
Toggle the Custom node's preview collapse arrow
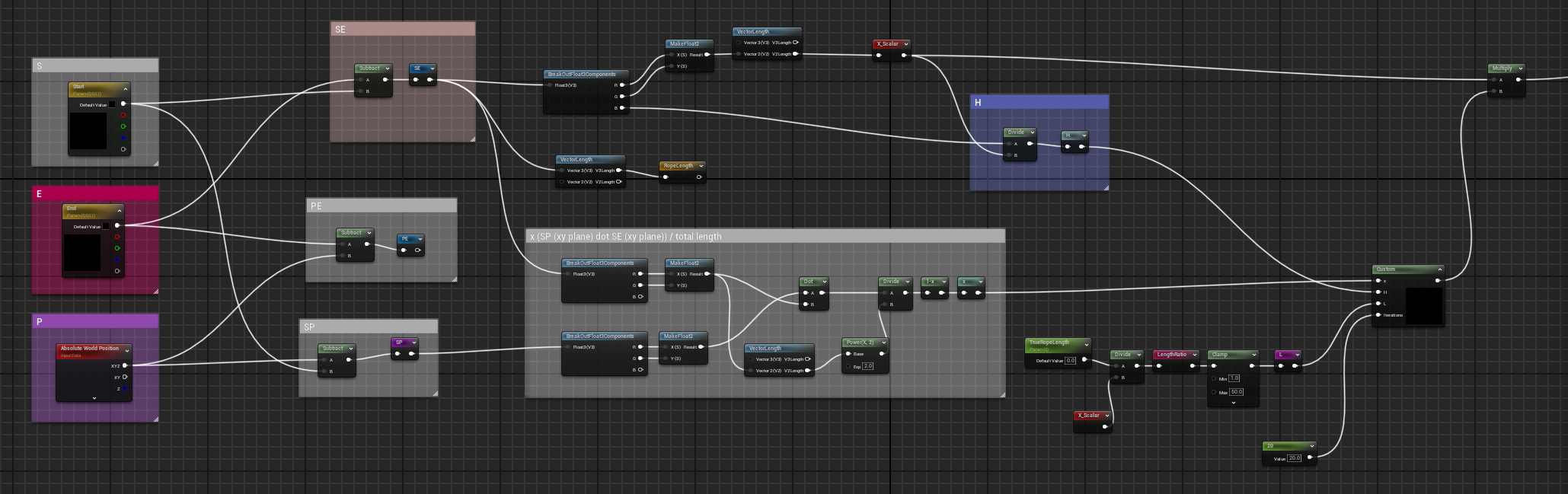tap(1439, 269)
